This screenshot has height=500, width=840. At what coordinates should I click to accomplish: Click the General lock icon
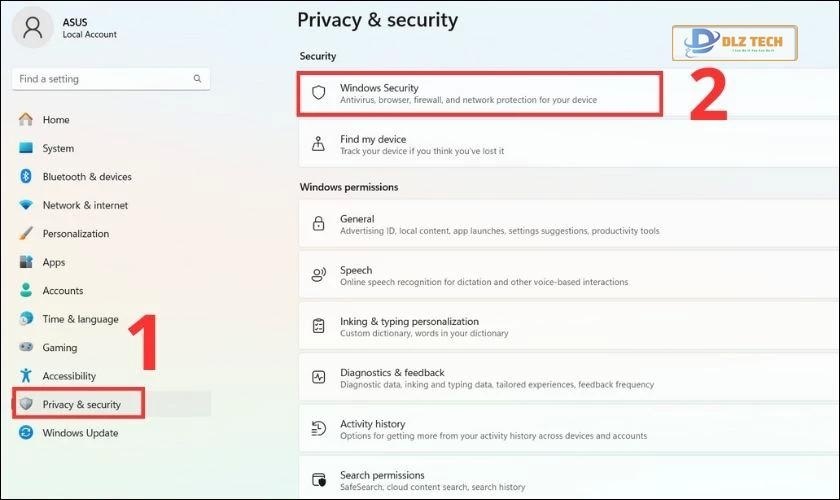319,223
